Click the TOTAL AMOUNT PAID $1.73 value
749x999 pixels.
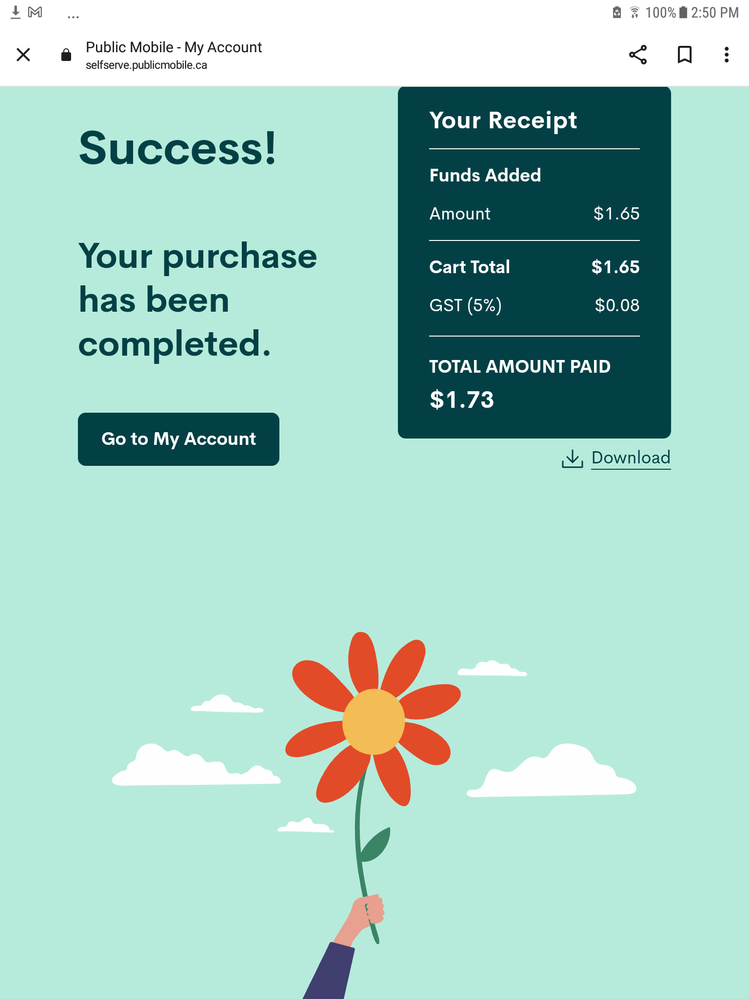click(x=462, y=400)
